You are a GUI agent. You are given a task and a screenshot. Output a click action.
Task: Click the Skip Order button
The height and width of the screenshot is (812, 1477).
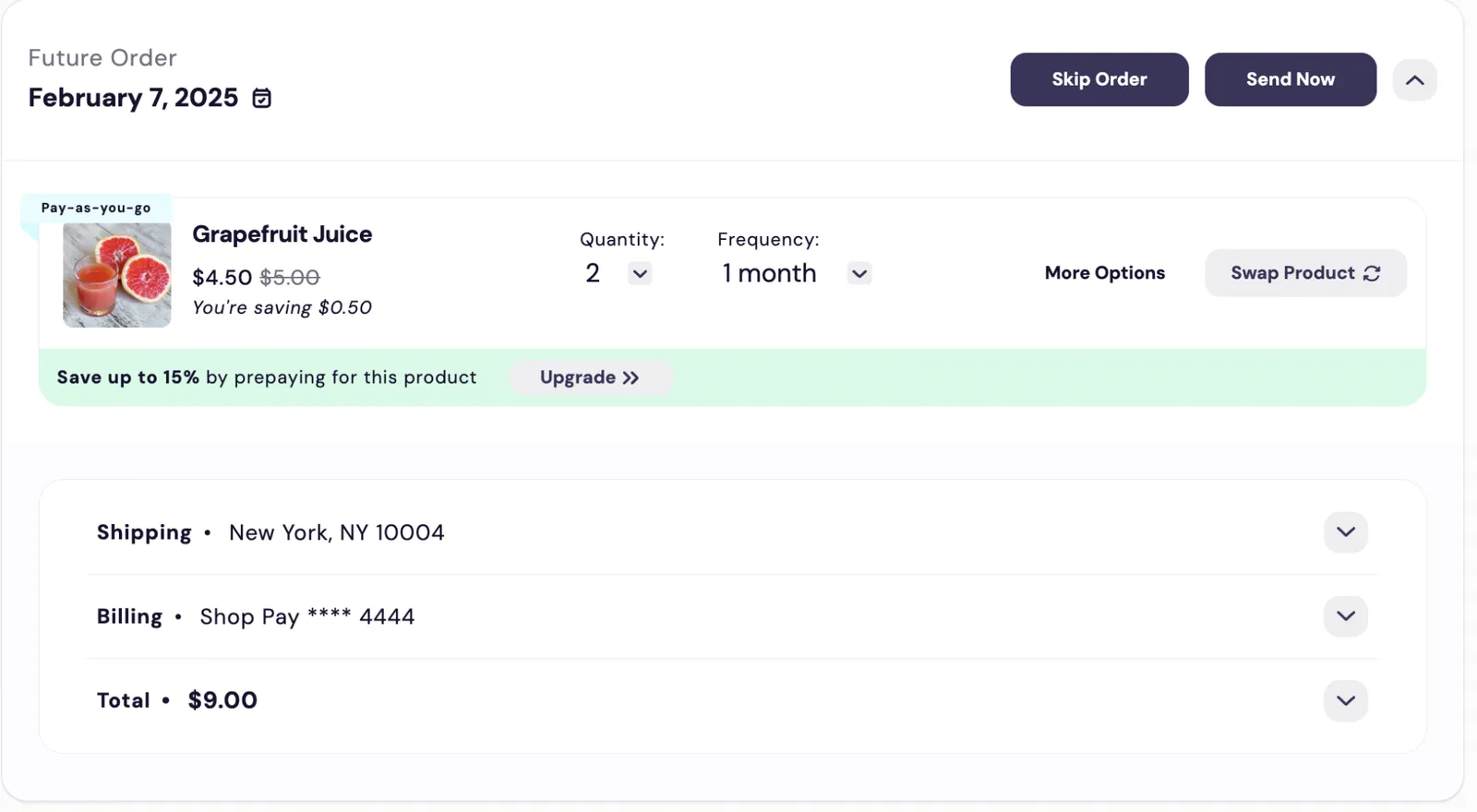click(1099, 79)
